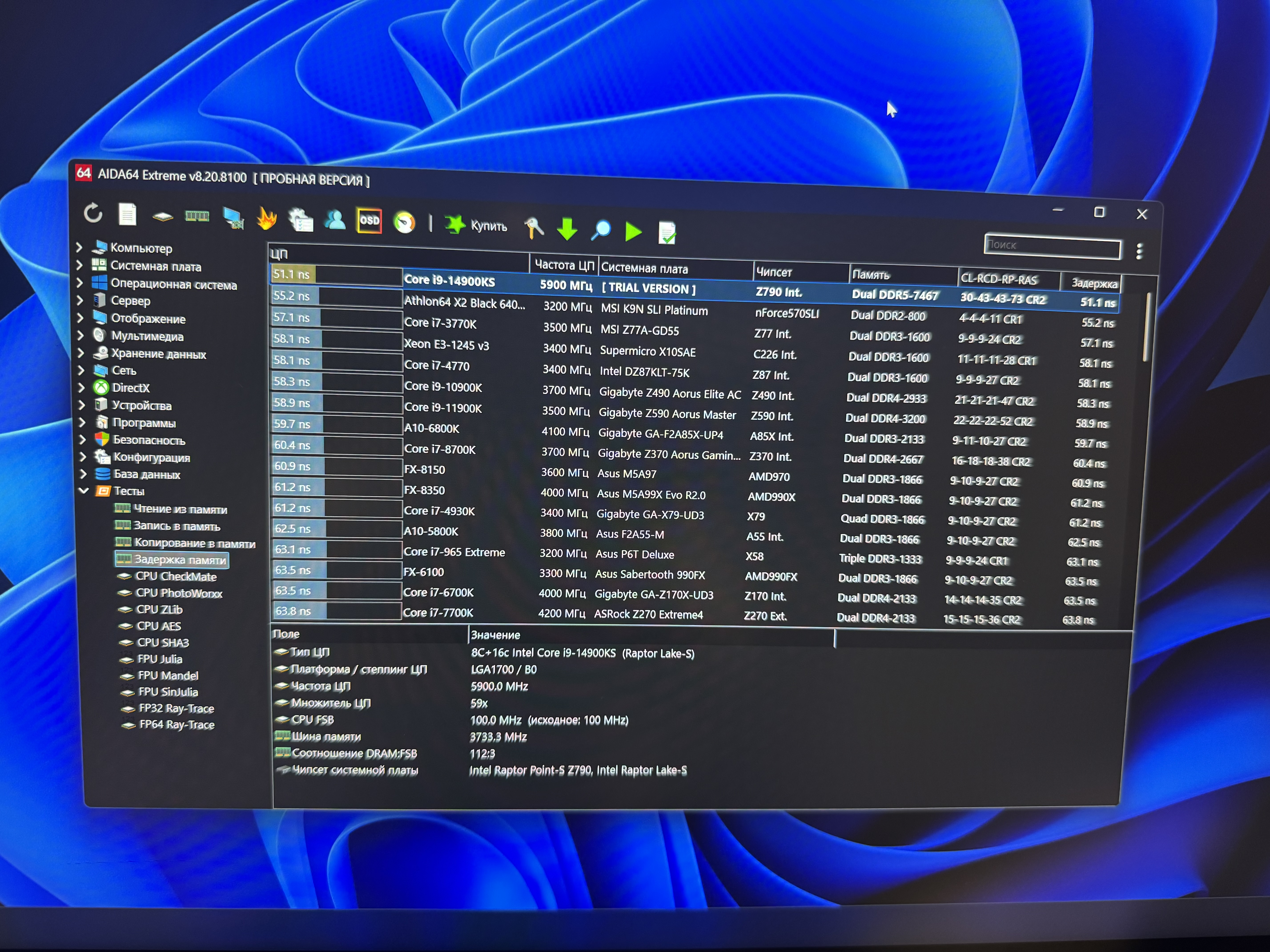Screen dimensions: 1270x952
Task: Click the green download arrow icon
Action: pyautogui.click(x=567, y=229)
